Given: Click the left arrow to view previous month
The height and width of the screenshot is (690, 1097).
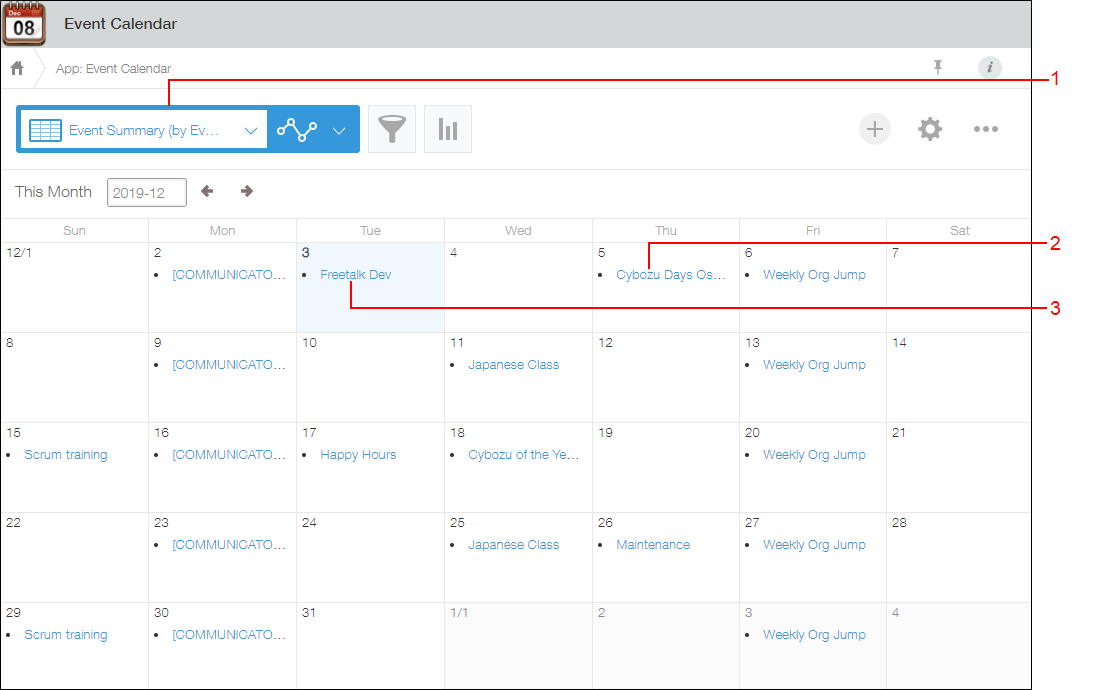Looking at the screenshot, I should (x=207, y=192).
